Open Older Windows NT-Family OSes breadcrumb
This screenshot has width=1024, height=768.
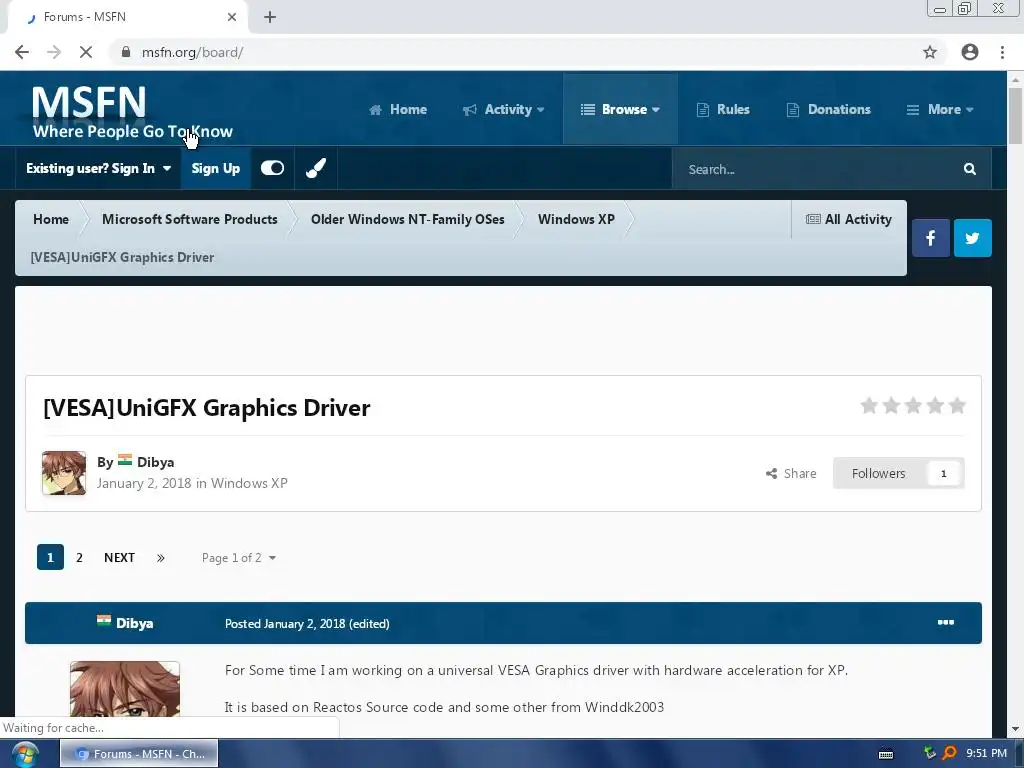pos(408,219)
